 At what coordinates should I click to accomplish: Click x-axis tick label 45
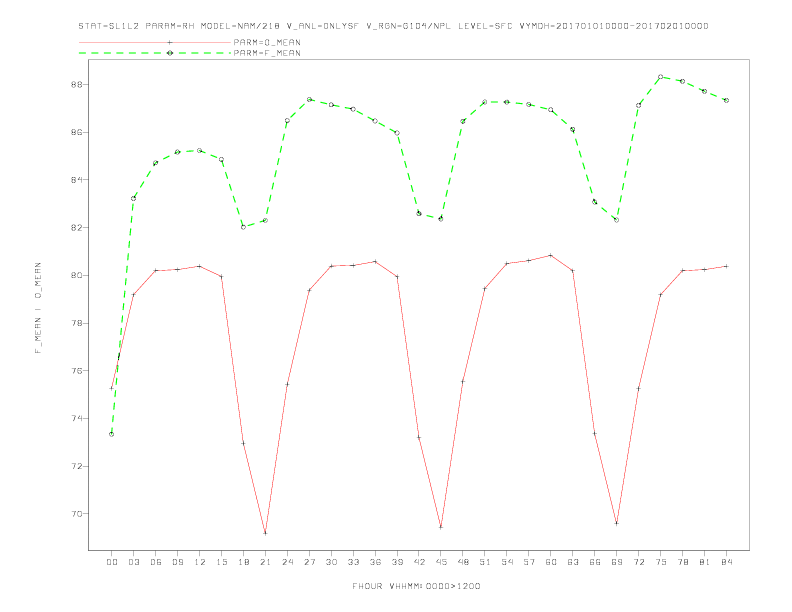(441, 562)
